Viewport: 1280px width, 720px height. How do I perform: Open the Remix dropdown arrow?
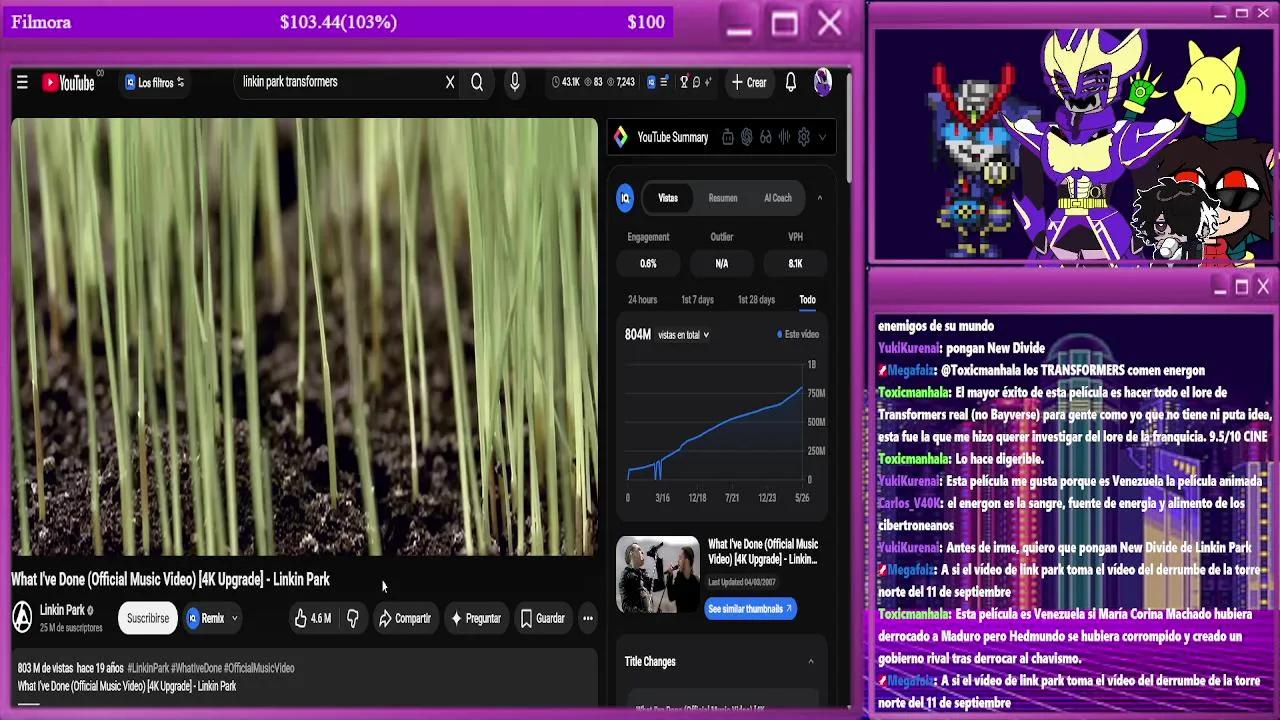pyautogui.click(x=235, y=618)
